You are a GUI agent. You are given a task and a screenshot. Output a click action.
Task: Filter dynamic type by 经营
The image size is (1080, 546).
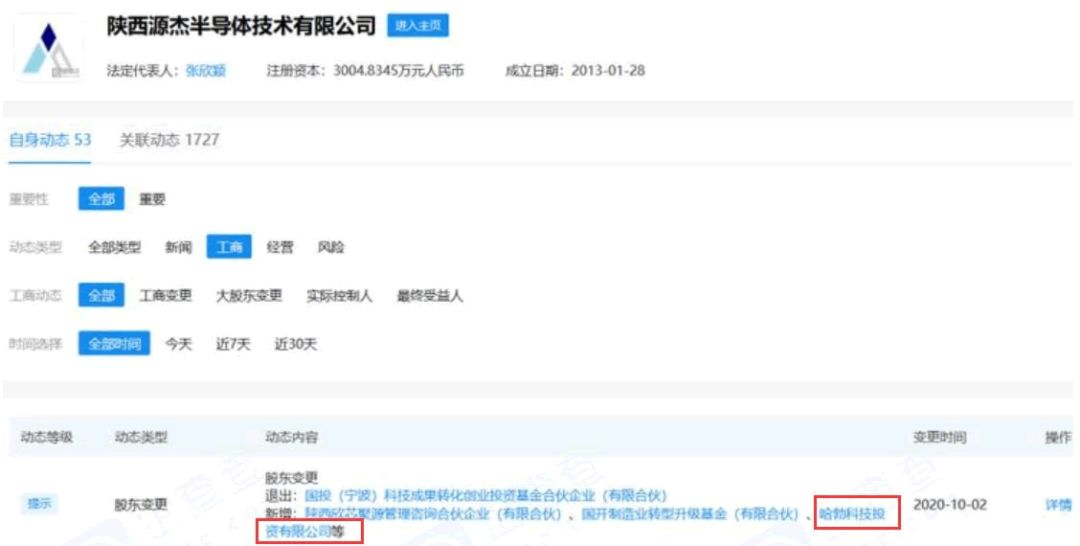pyautogui.click(x=280, y=247)
